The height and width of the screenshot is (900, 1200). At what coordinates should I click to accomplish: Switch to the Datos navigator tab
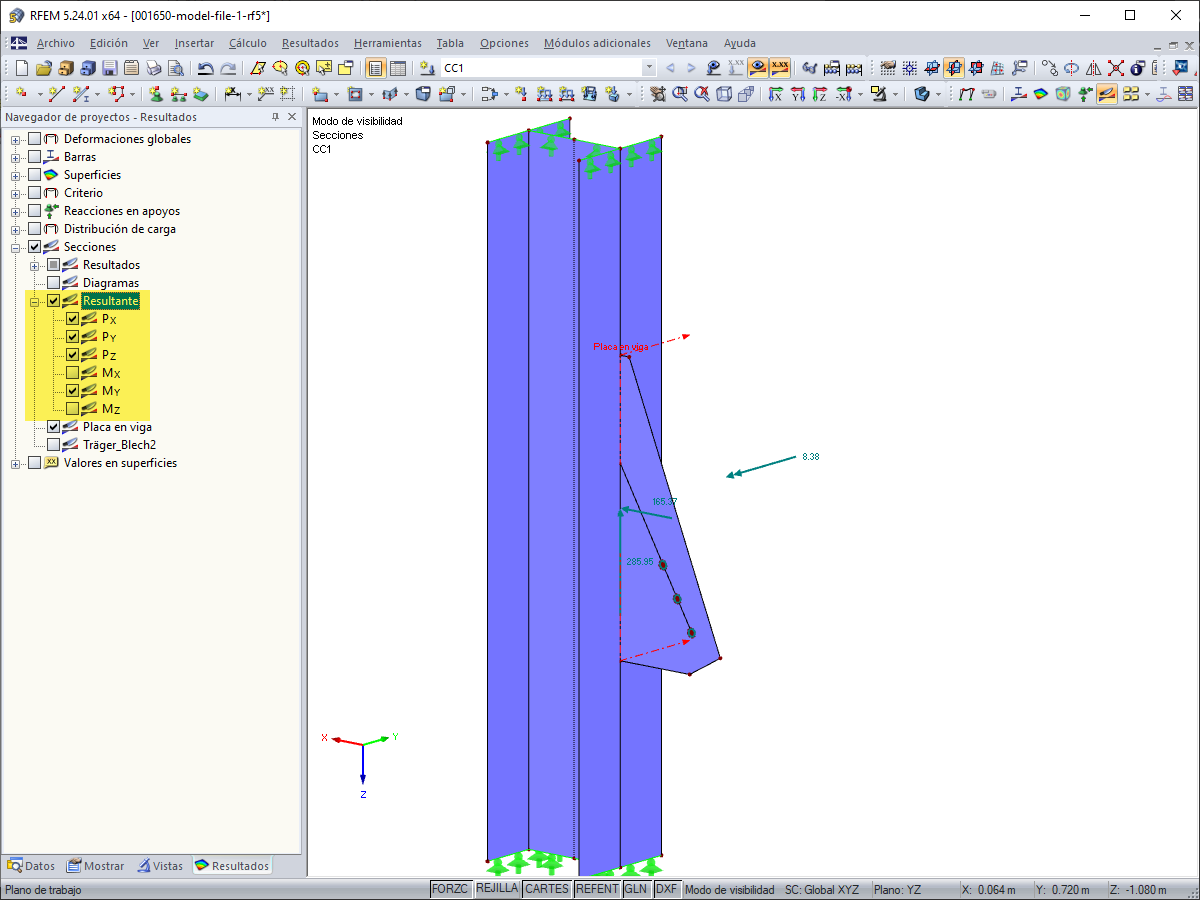[x=32, y=866]
